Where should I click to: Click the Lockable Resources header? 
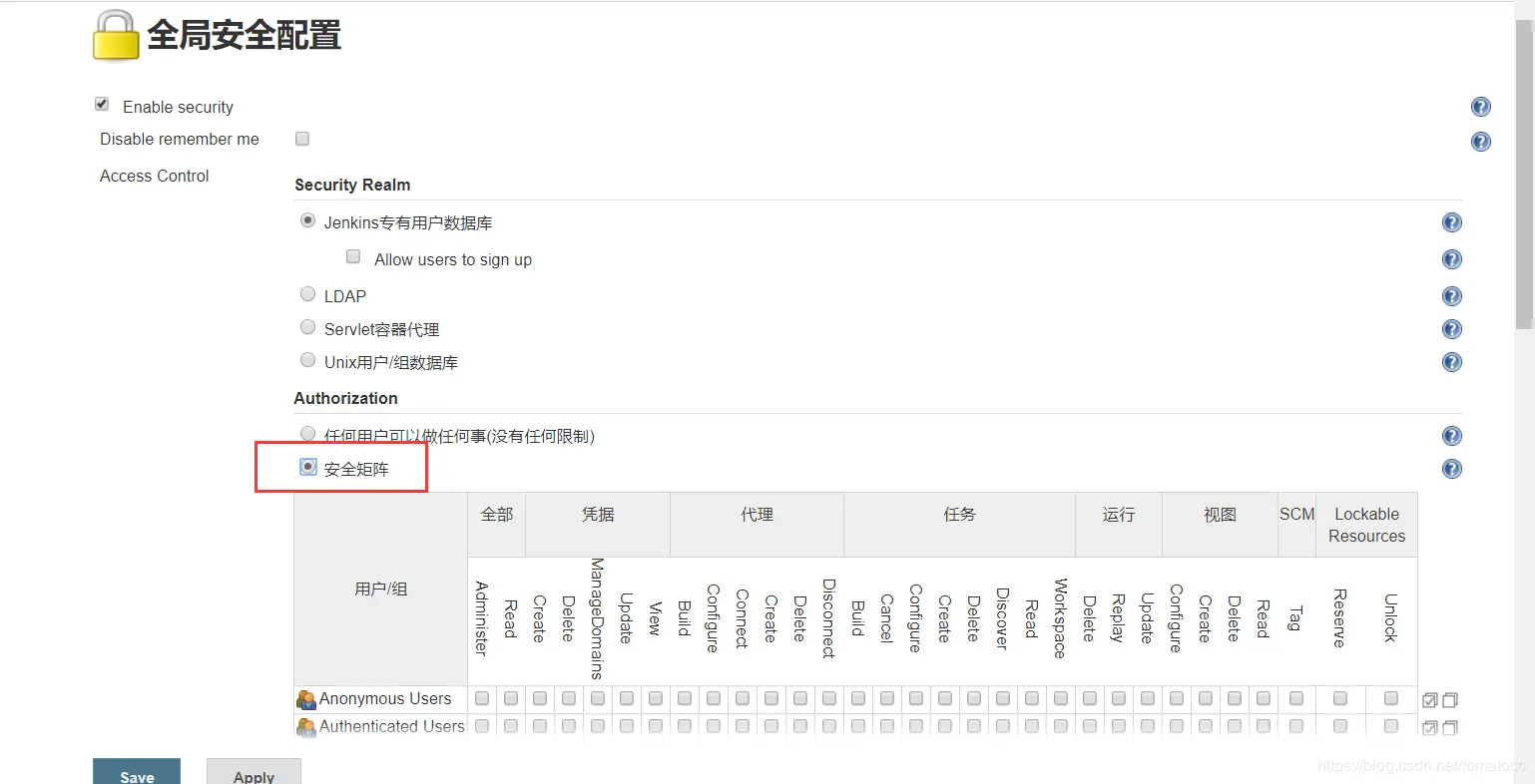(x=1366, y=525)
